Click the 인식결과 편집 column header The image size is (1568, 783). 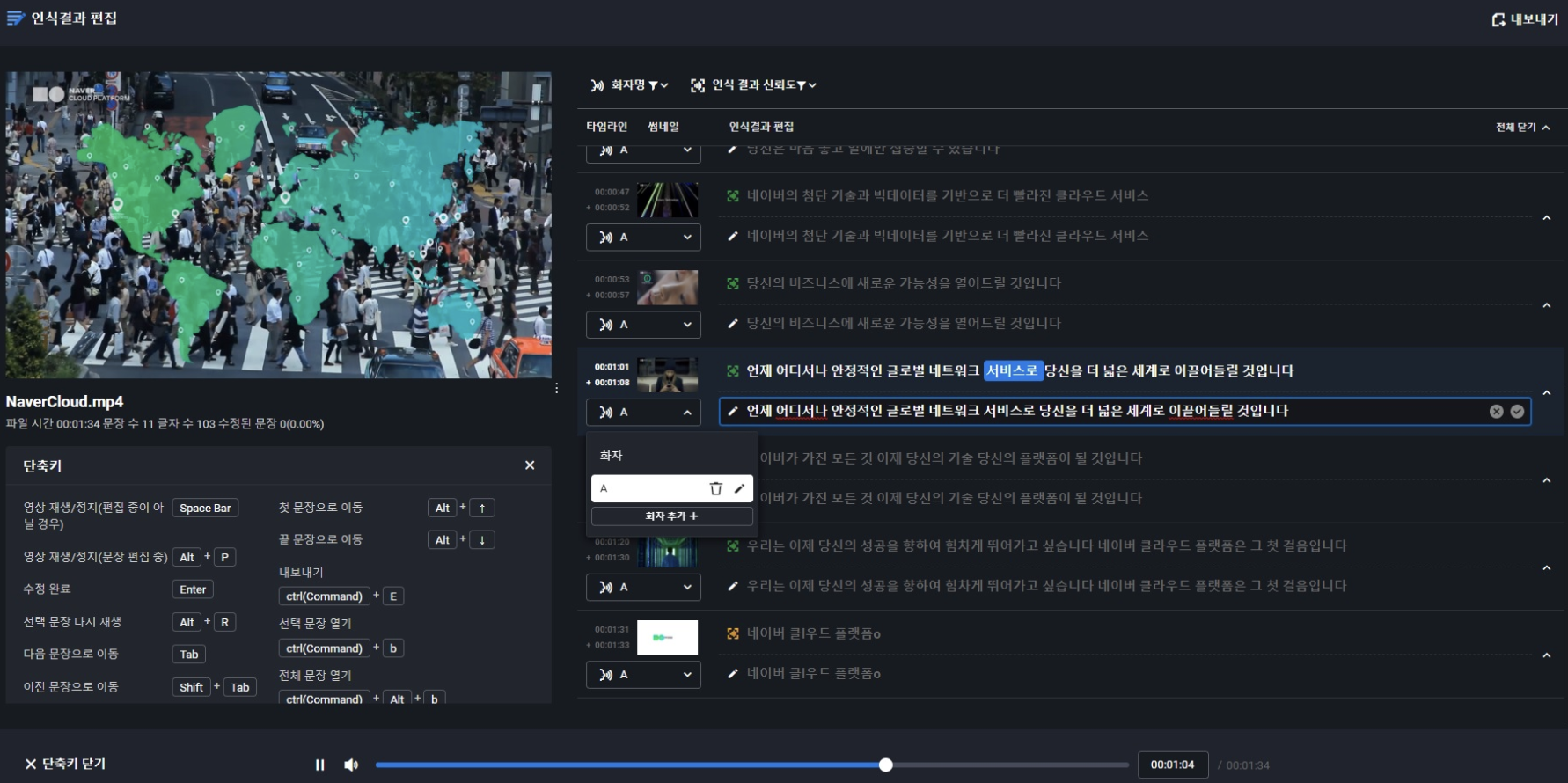pos(761,127)
